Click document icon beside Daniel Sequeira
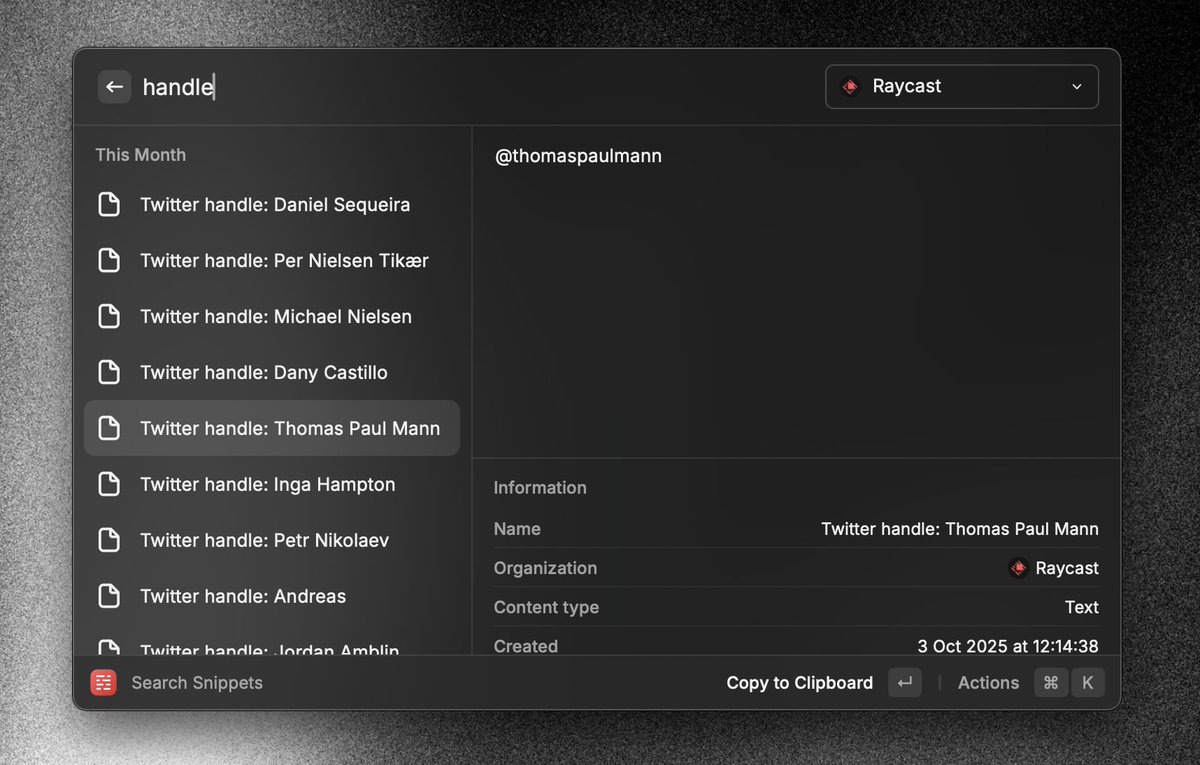The image size is (1200, 765). pyautogui.click(x=108, y=205)
